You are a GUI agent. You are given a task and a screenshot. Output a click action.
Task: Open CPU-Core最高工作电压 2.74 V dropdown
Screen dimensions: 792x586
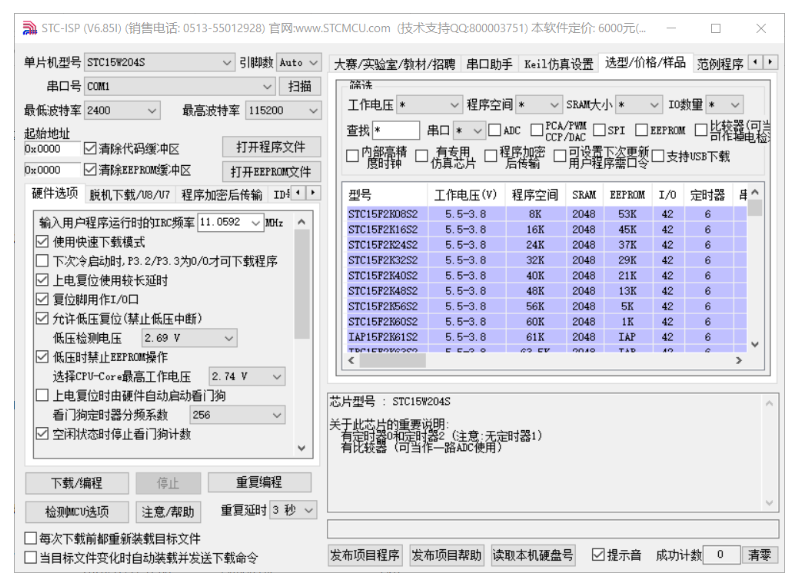click(x=247, y=376)
